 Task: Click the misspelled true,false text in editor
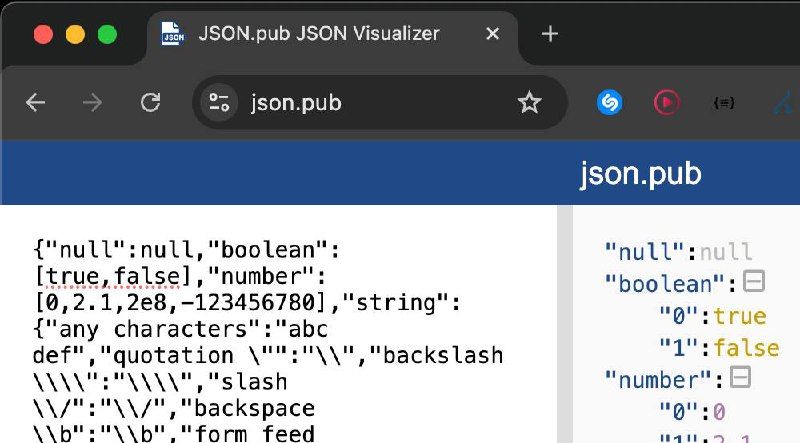pos(113,277)
